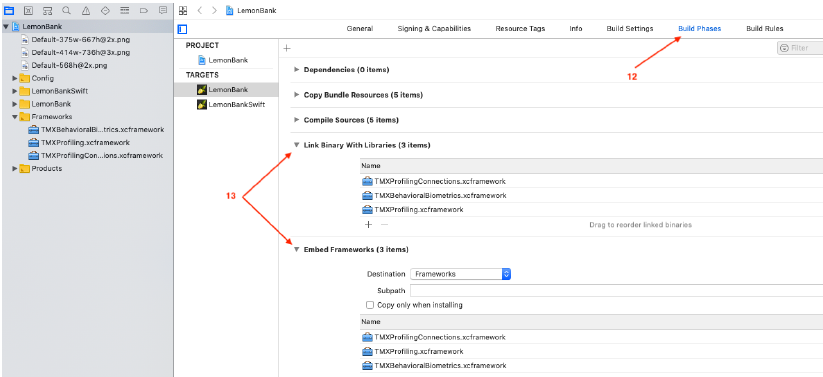Viewport: 823px width, 377px height.
Task: Click Name column header in Link Binary table
Action: tap(592, 166)
